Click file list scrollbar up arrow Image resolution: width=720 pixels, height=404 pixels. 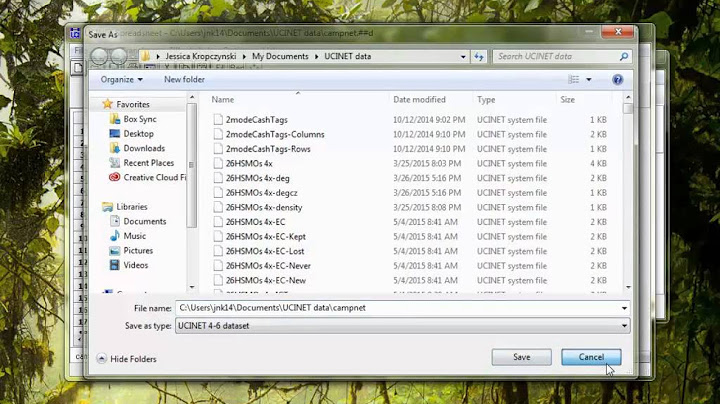[628, 97]
